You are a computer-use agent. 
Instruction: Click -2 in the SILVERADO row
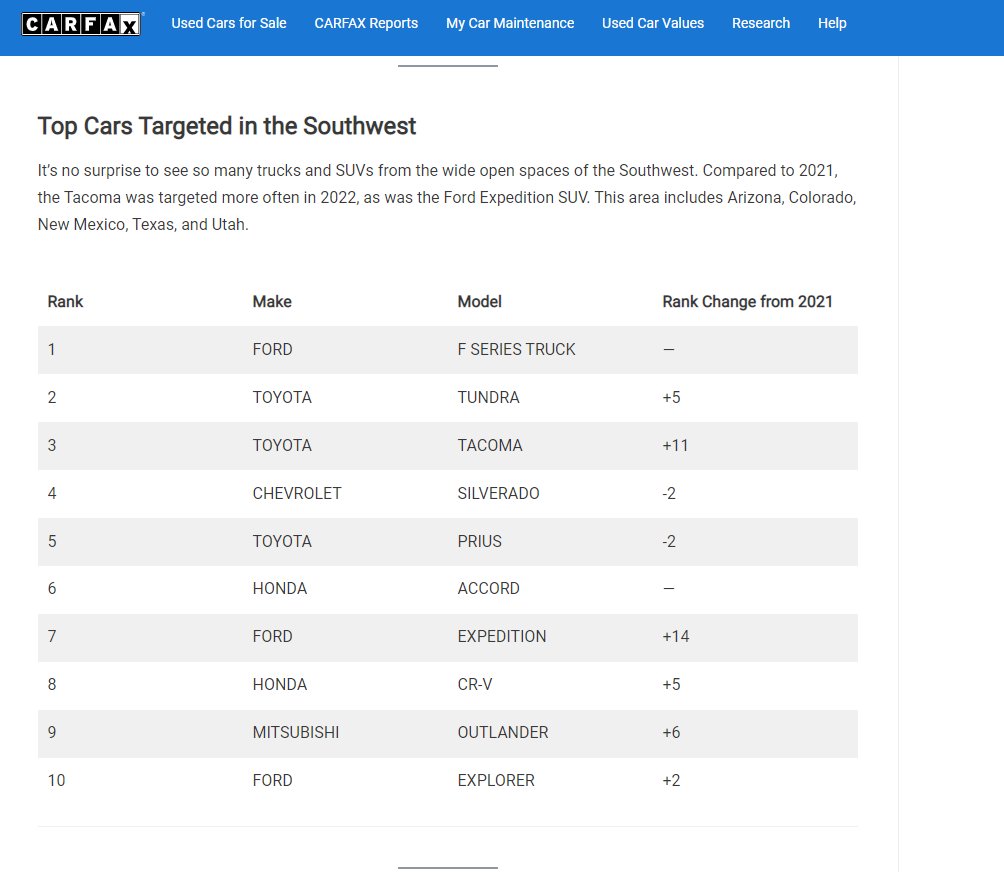click(x=669, y=494)
